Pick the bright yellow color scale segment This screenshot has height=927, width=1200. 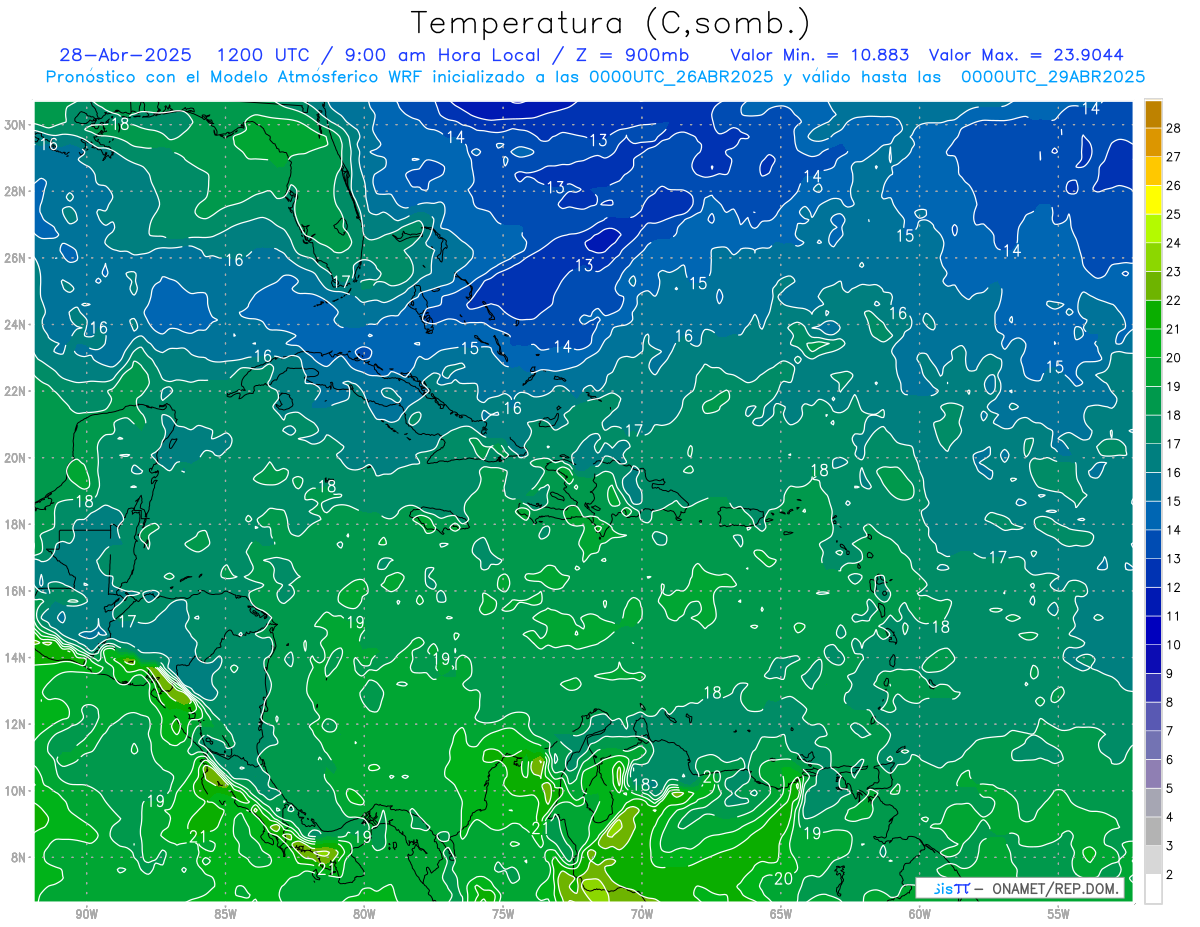click(1153, 200)
